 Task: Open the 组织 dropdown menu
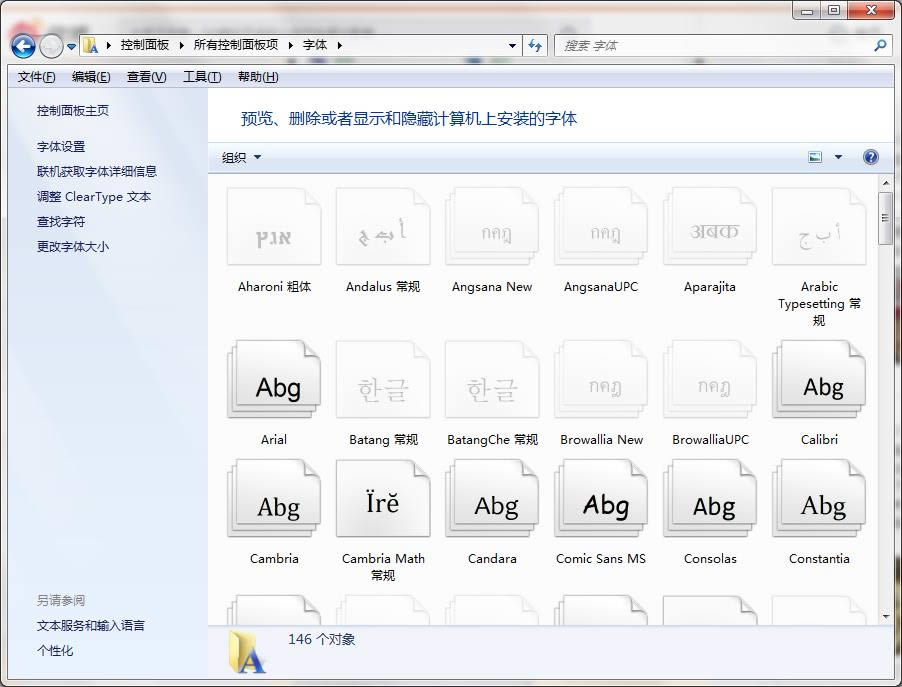241,158
